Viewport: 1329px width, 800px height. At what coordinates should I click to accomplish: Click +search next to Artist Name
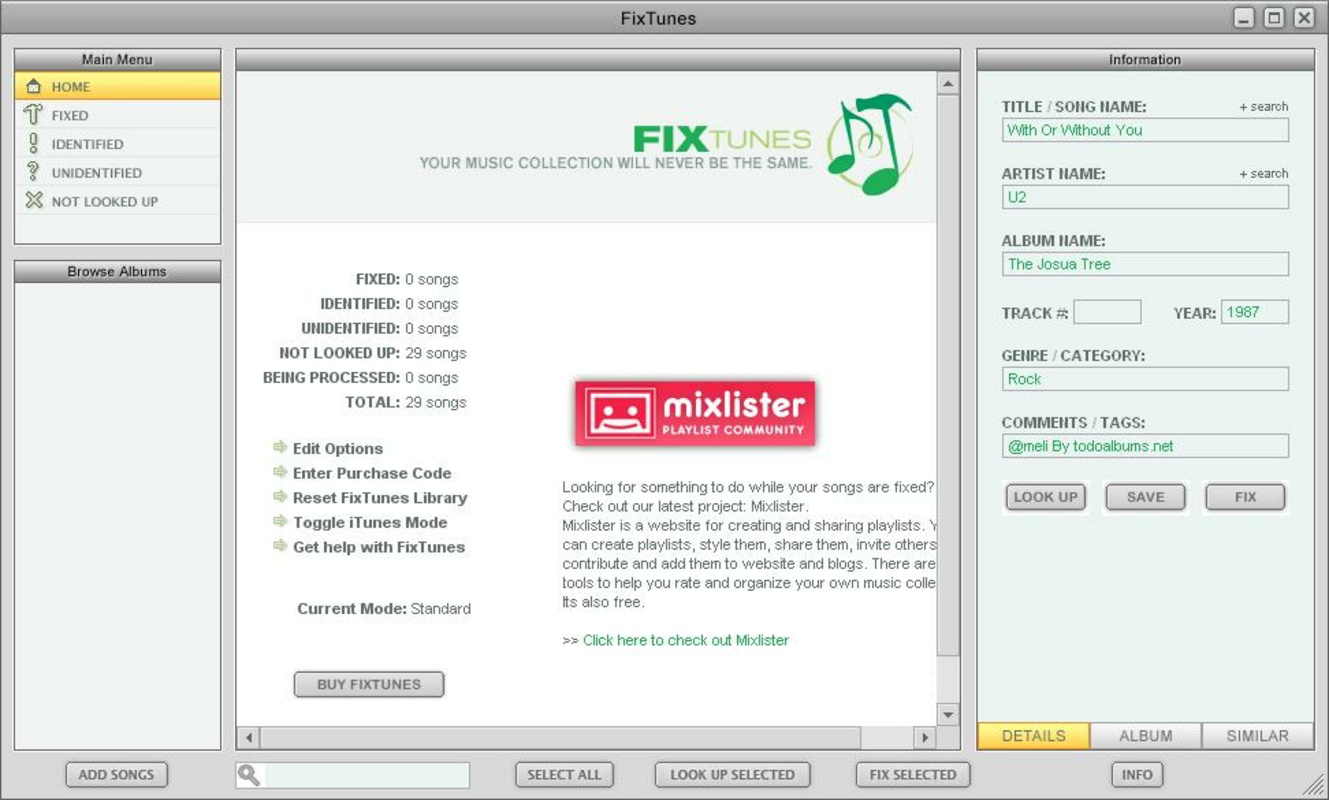[x=1264, y=173]
